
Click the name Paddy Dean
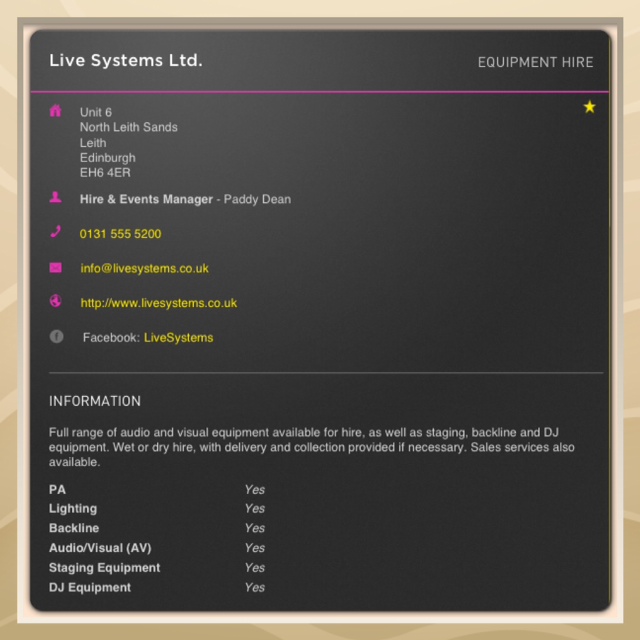257,199
